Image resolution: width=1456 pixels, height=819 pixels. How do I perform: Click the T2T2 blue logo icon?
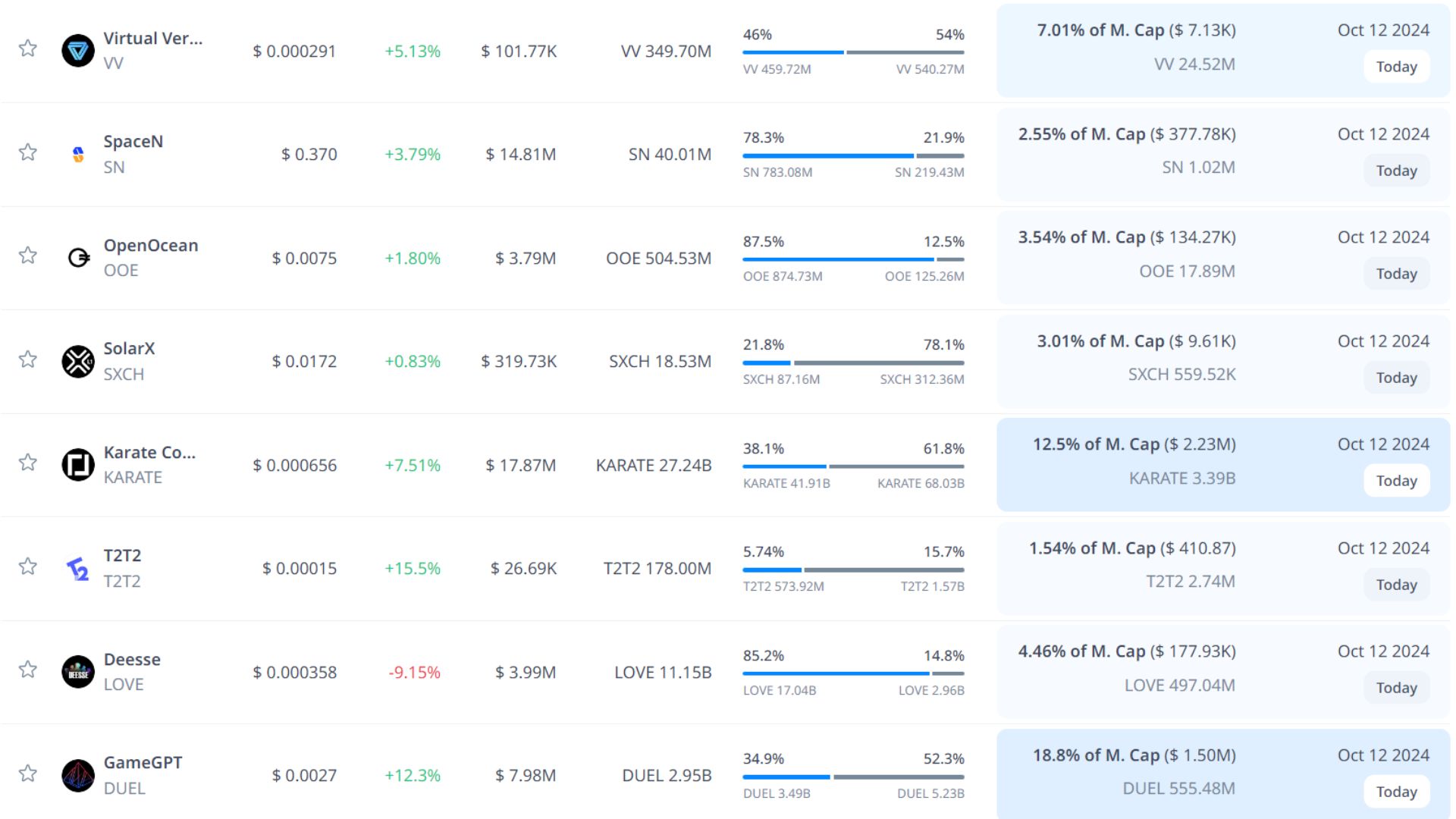click(x=77, y=569)
